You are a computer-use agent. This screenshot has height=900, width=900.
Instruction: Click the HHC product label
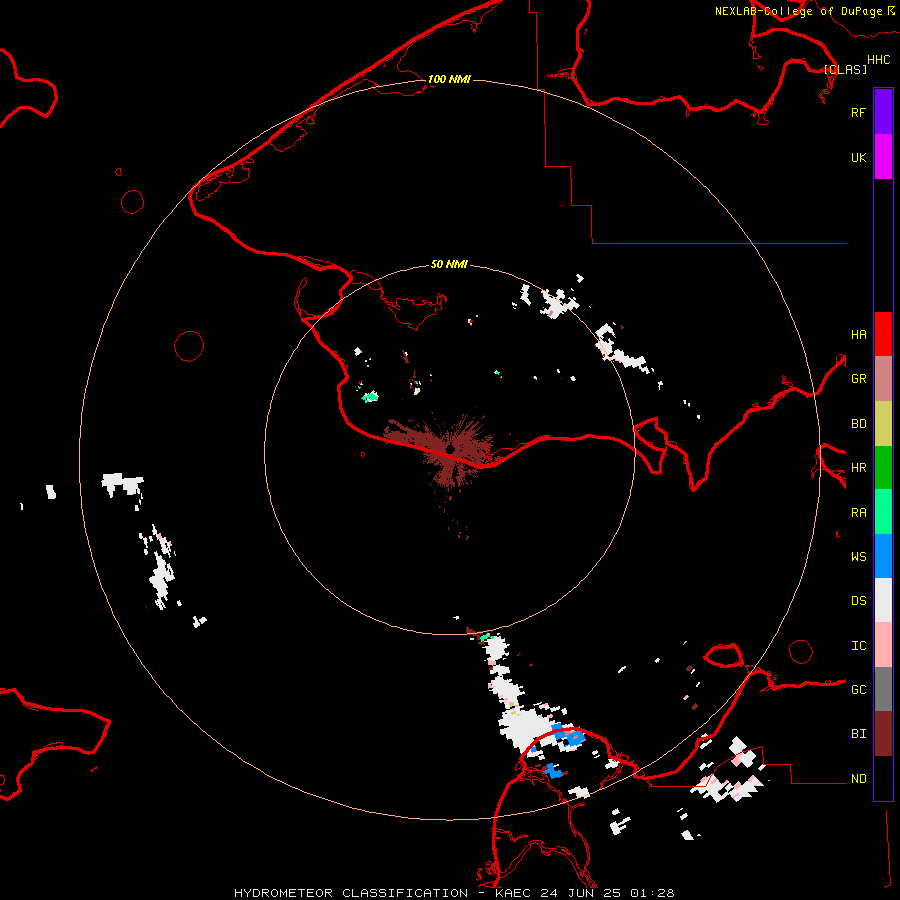click(878, 60)
